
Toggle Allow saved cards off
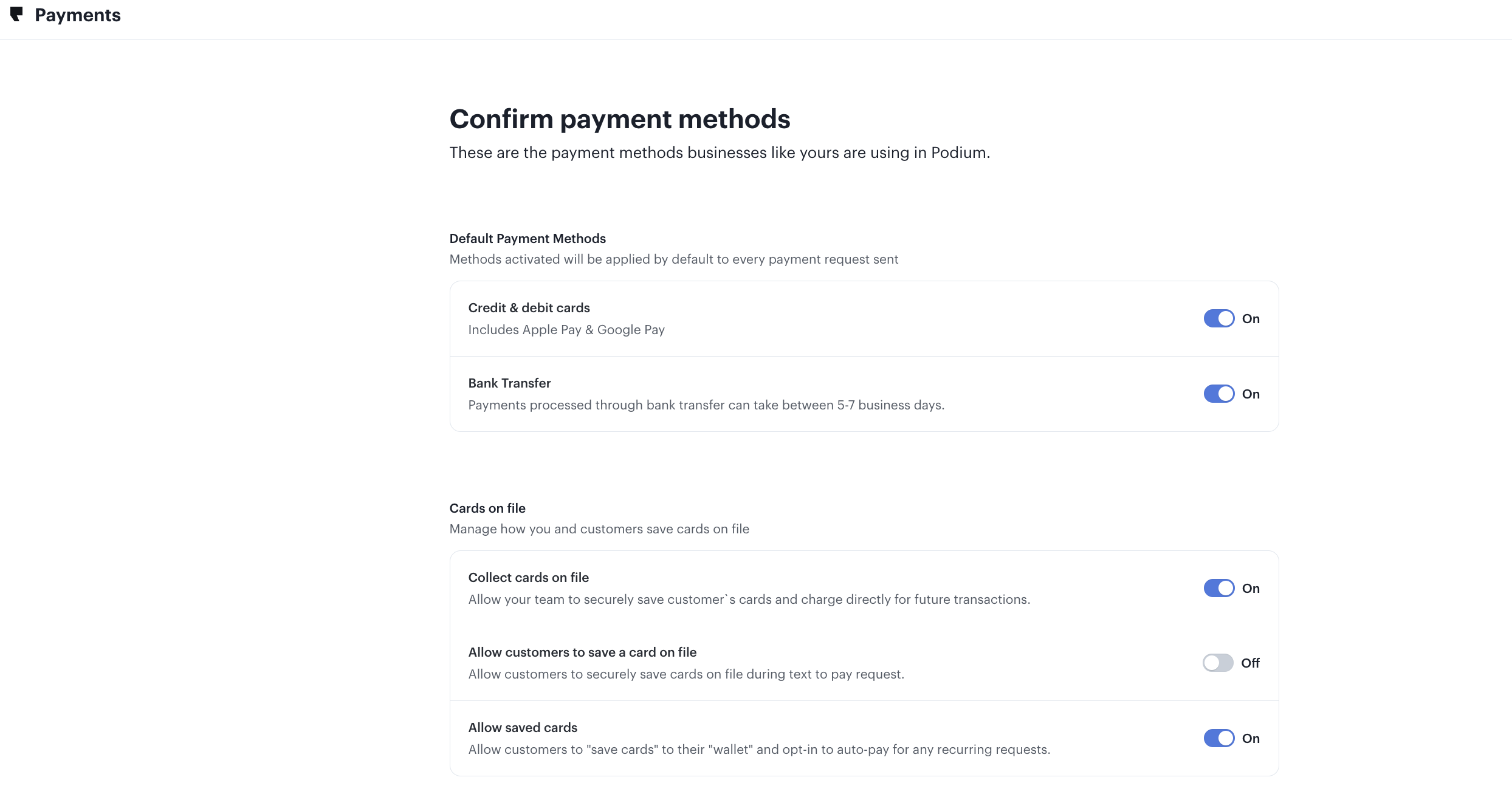pos(1218,738)
